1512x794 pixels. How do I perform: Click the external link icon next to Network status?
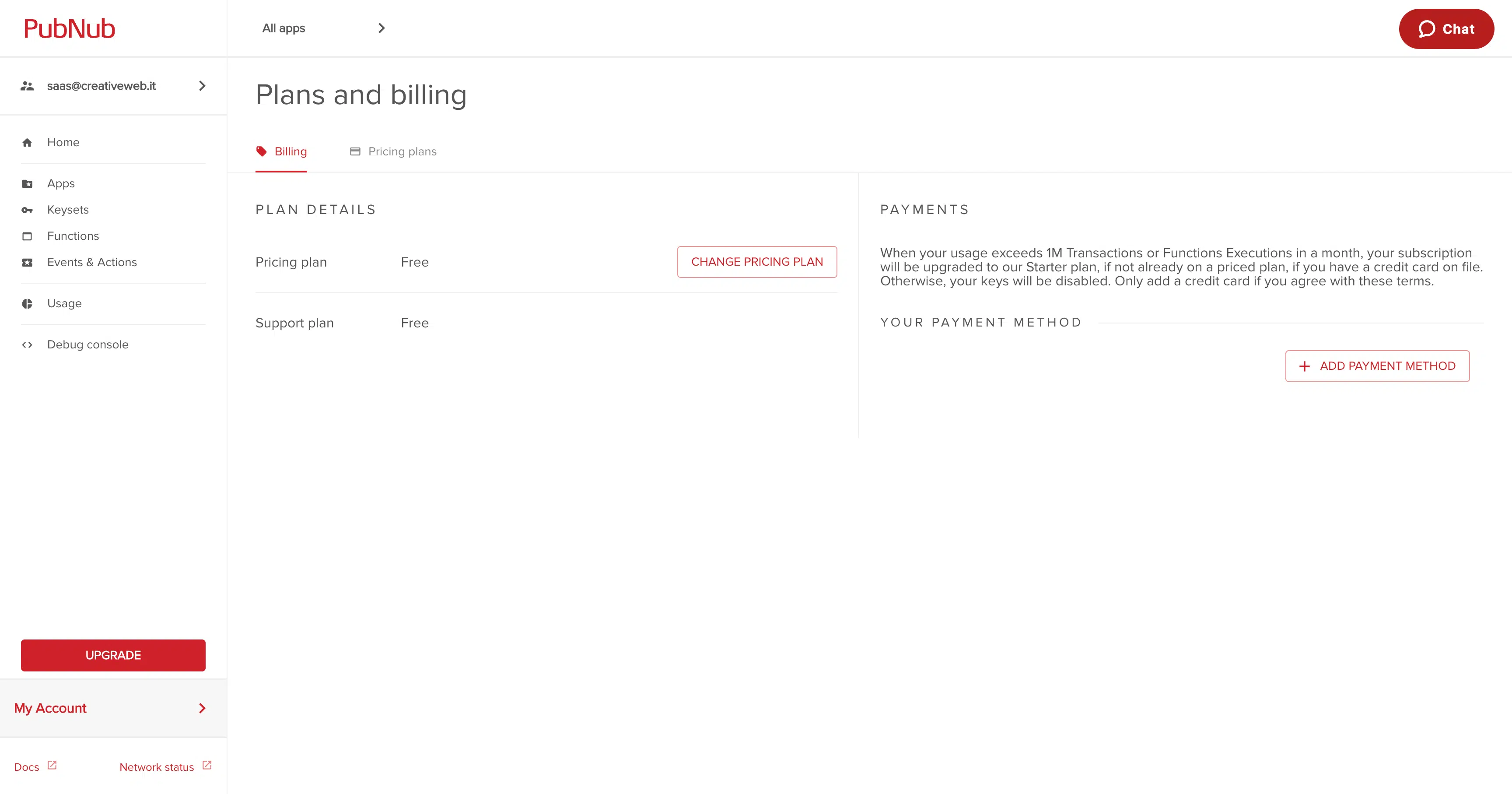(x=207, y=765)
